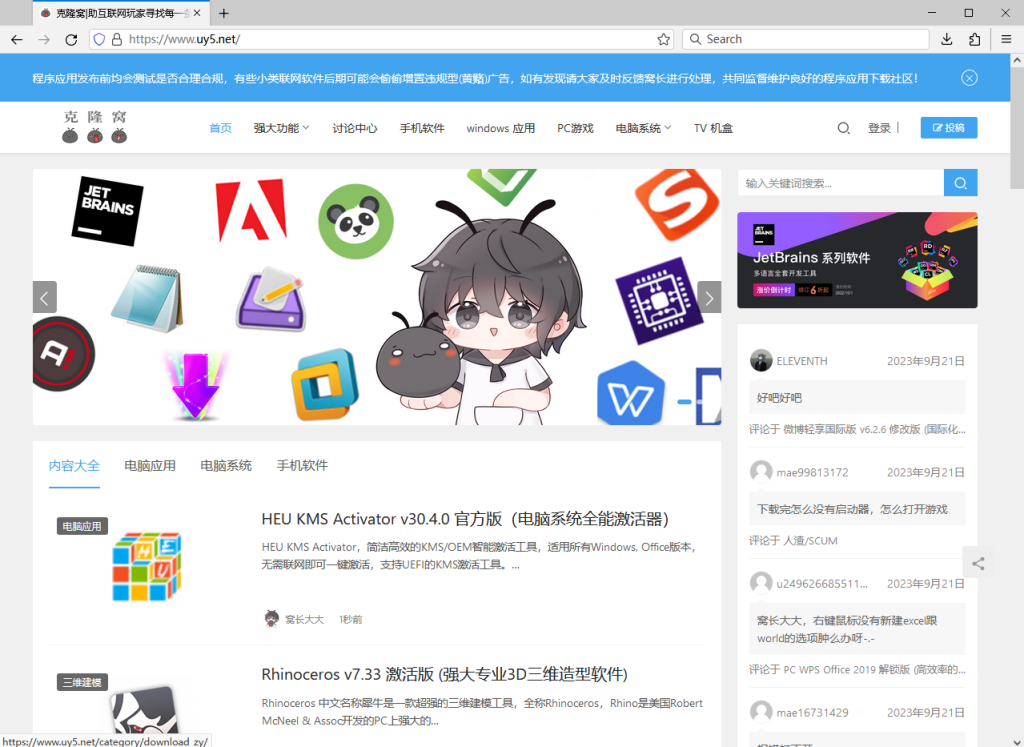This screenshot has height=747, width=1024.
Task: Click the browser URL address bar
Action: pos(381,39)
